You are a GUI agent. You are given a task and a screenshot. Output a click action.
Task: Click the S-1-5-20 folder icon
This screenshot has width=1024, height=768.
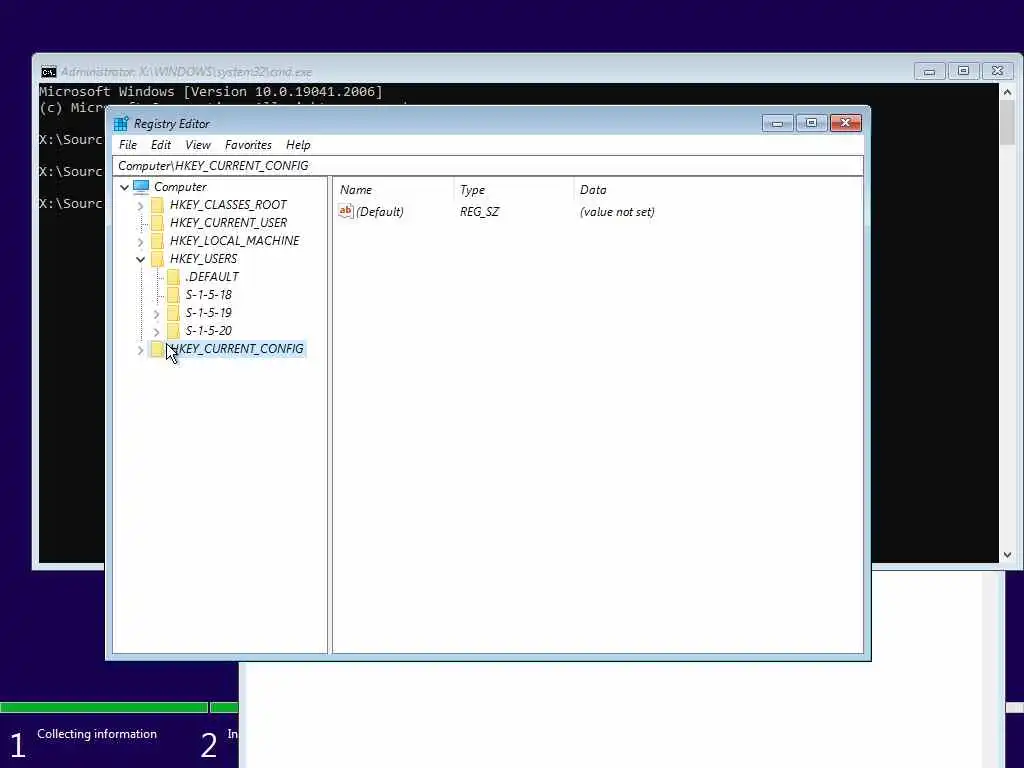point(173,330)
